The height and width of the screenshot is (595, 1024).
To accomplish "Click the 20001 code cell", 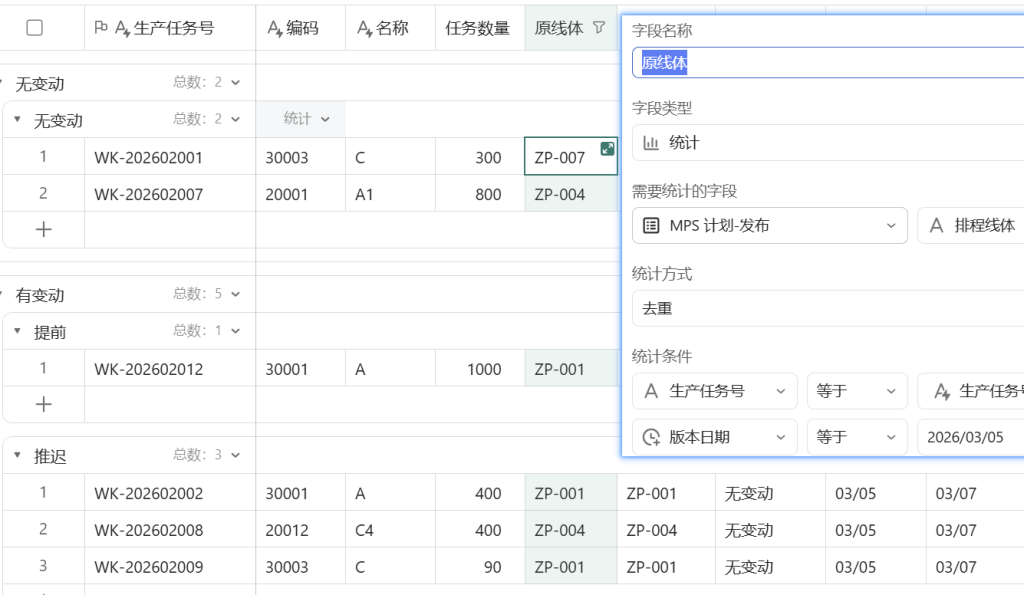I will pos(300,193).
